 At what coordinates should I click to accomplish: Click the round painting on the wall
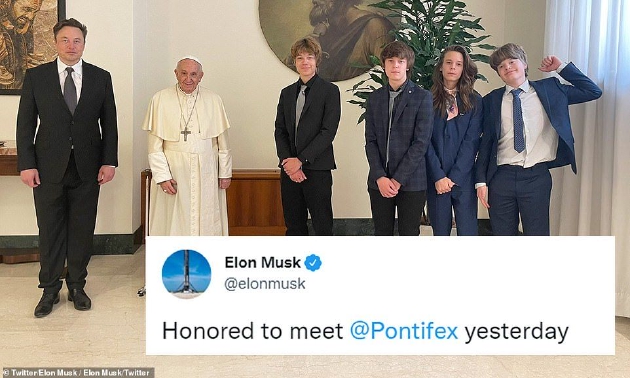tap(327, 36)
